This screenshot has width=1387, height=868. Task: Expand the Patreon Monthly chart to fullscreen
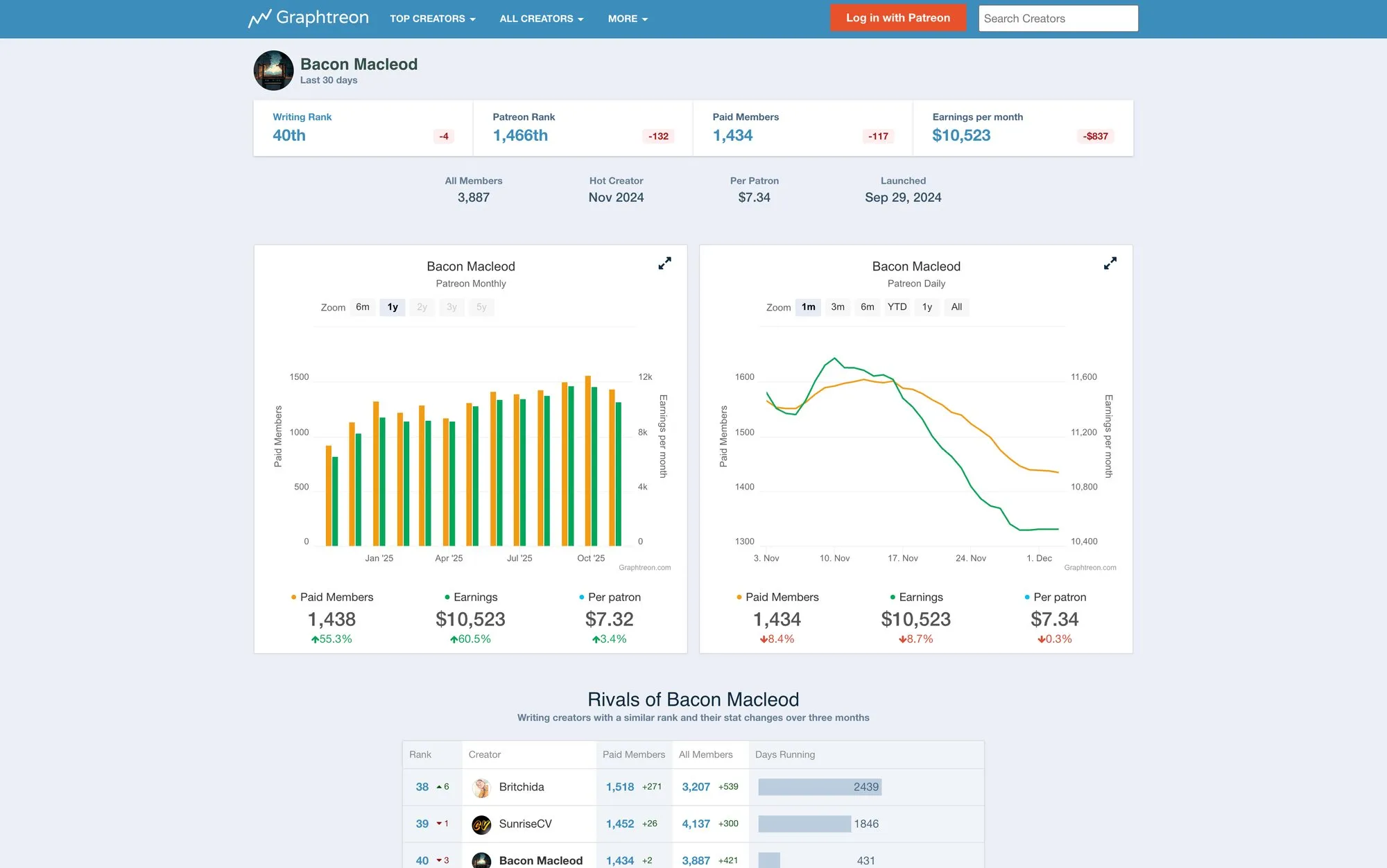(664, 263)
